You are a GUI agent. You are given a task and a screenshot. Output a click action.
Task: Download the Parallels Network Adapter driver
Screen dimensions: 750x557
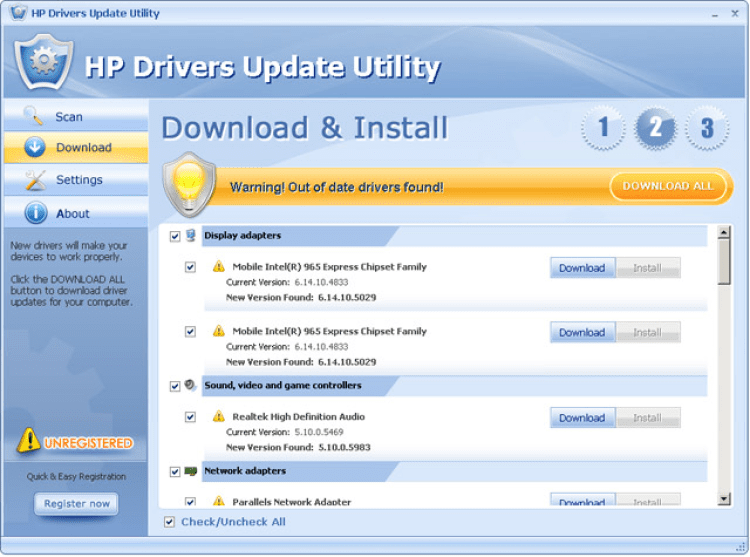(x=582, y=501)
